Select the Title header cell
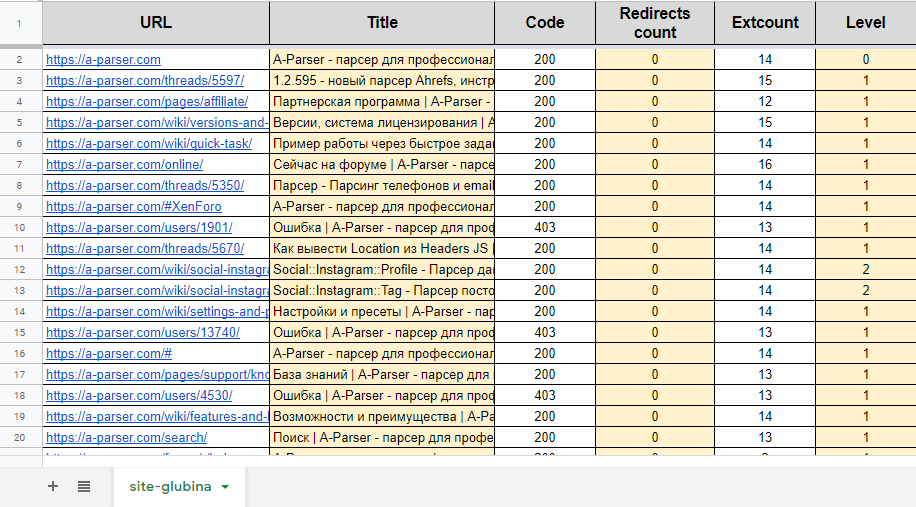The height and width of the screenshot is (507, 916). coord(382,23)
